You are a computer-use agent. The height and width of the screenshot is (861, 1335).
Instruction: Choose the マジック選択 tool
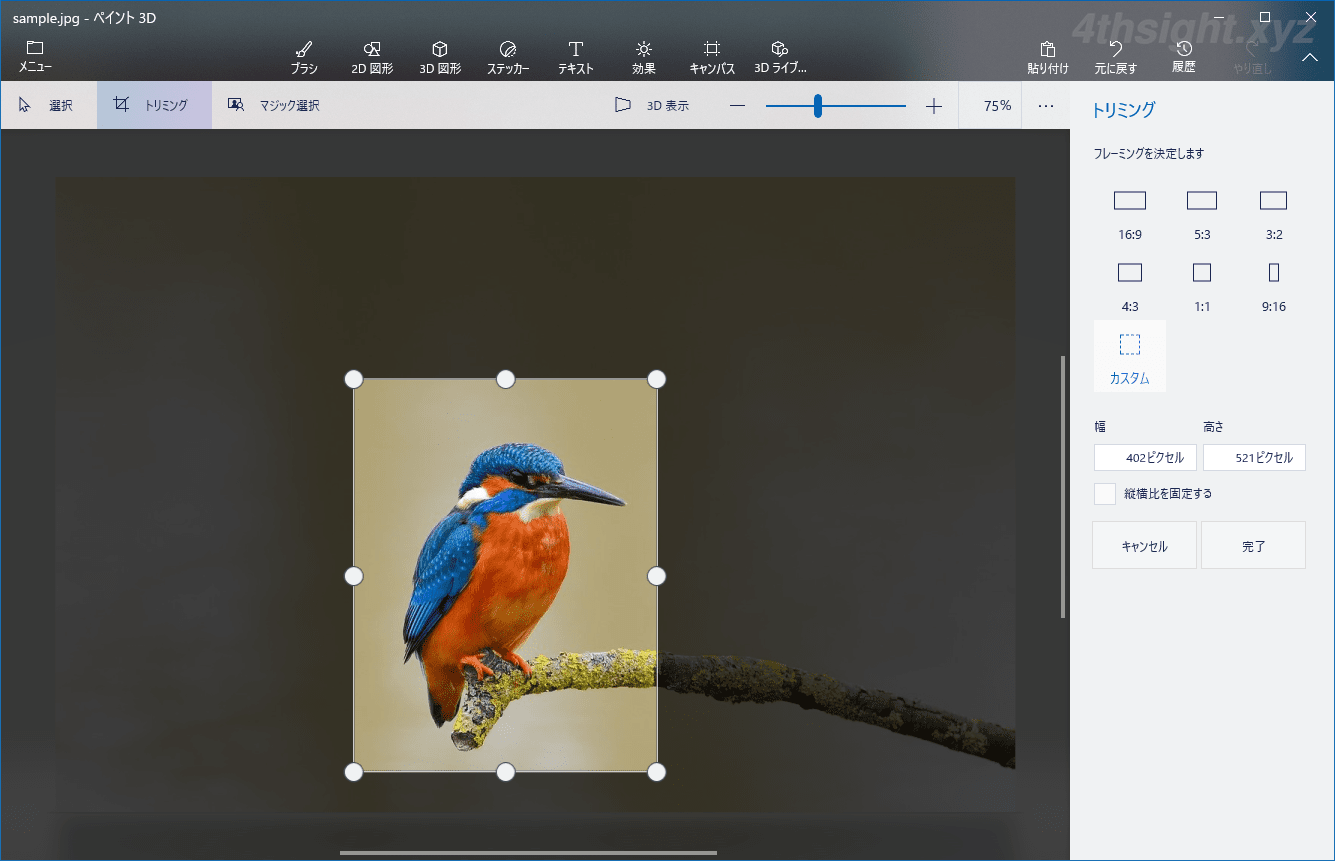click(x=276, y=105)
